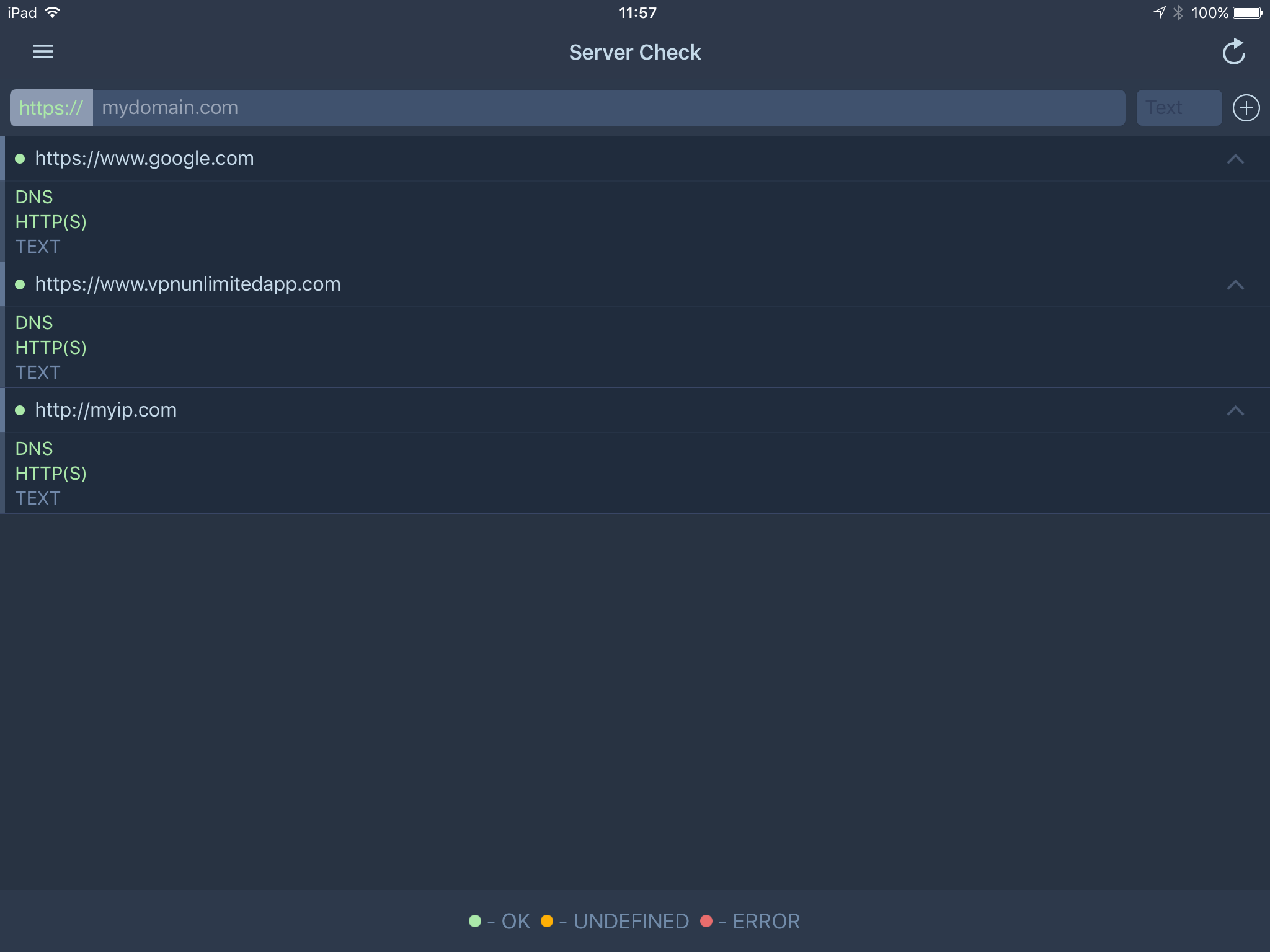The height and width of the screenshot is (952, 1270).
Task: Tap the 11:57 clock
Action: pyautogui.click(x=637, y=12)
